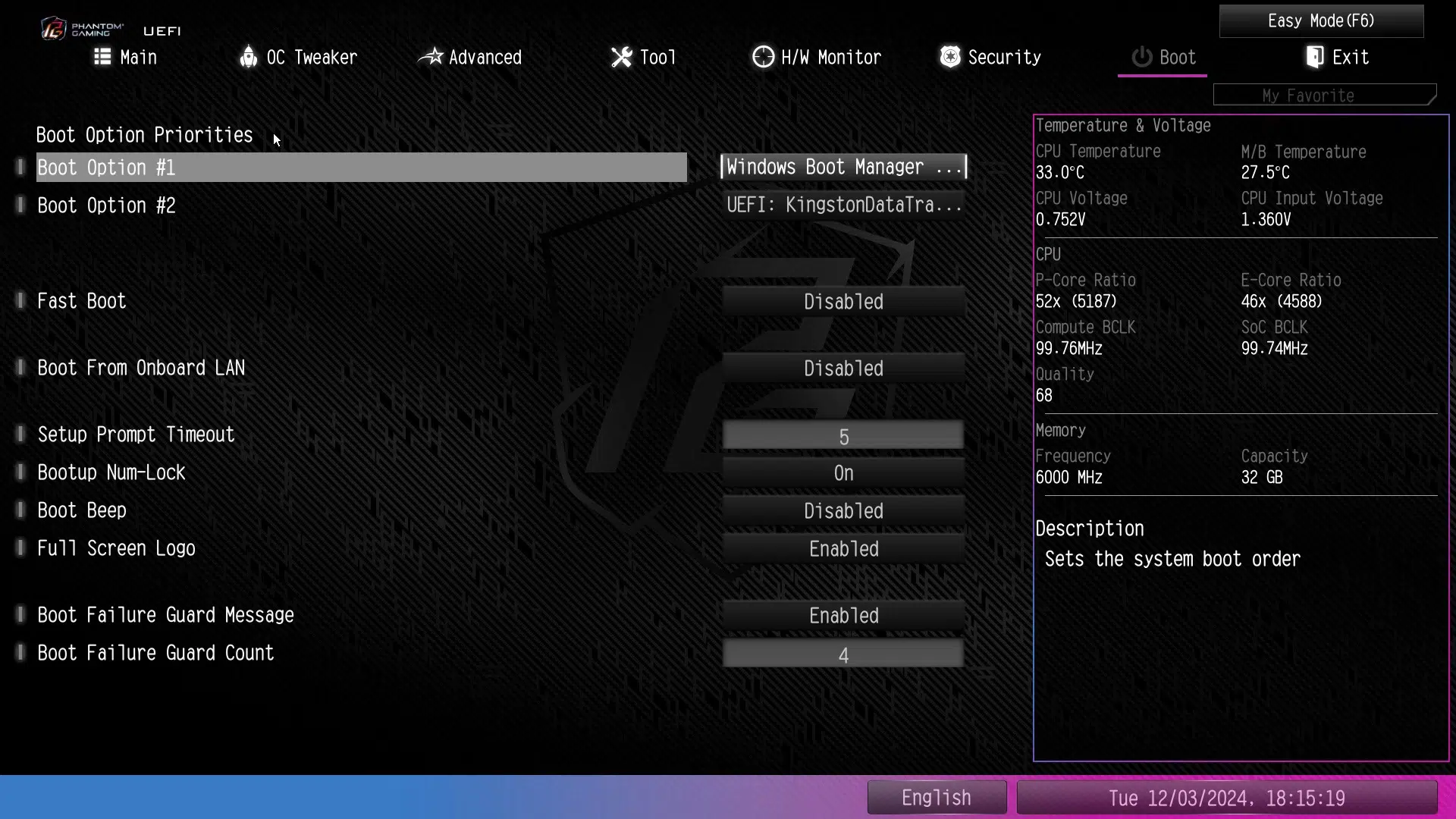Click the Phantom Gaming logo
The height and width of the screenshot is (819, 1456).
[x=82, y=29]
